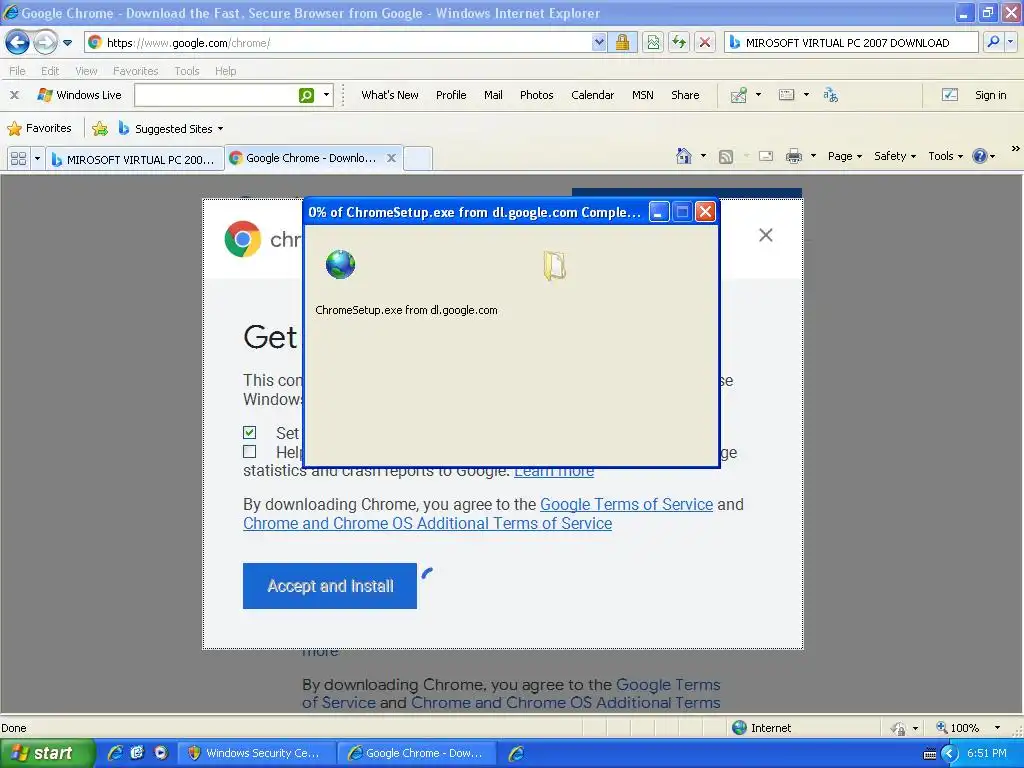Screen dimensions: 1024x768
Task: Expand the Safety menu dropdown
Action: pos(895,156)
